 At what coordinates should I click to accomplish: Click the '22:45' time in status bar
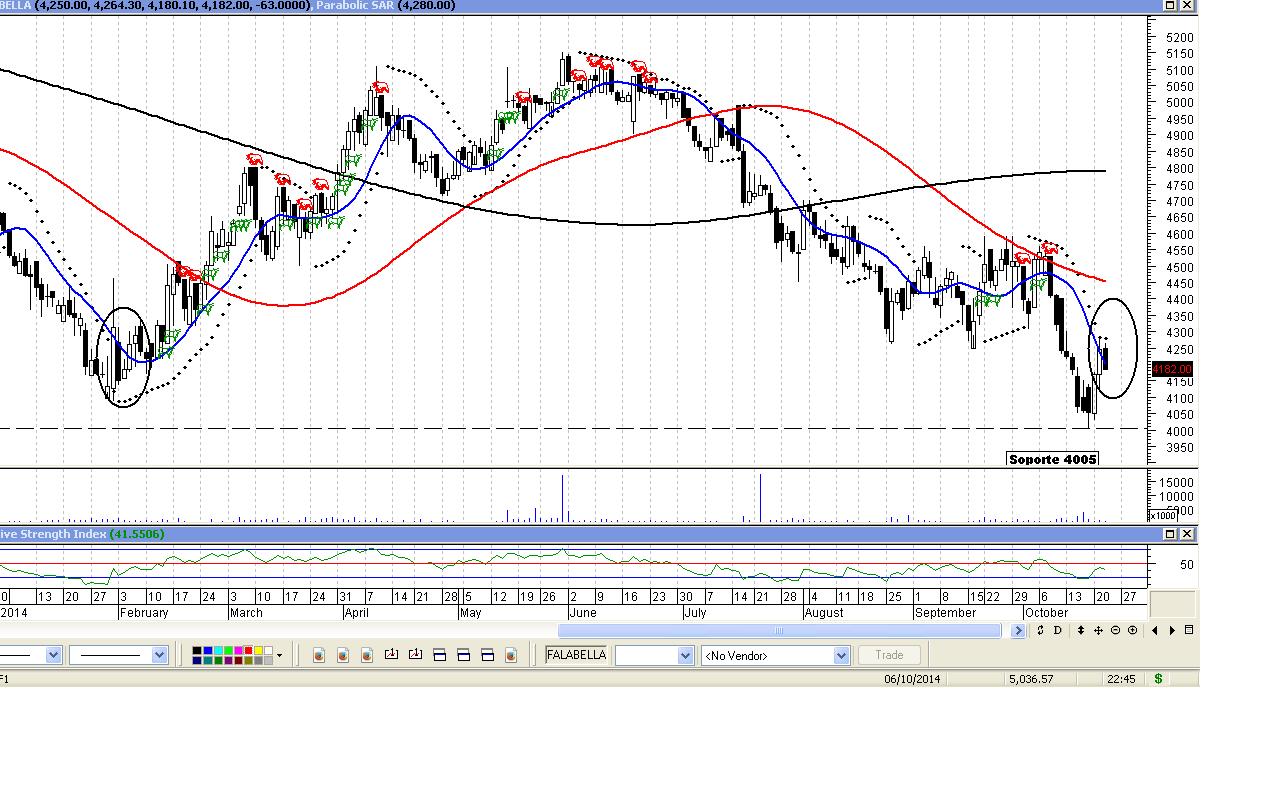[x=1121, y=679]
